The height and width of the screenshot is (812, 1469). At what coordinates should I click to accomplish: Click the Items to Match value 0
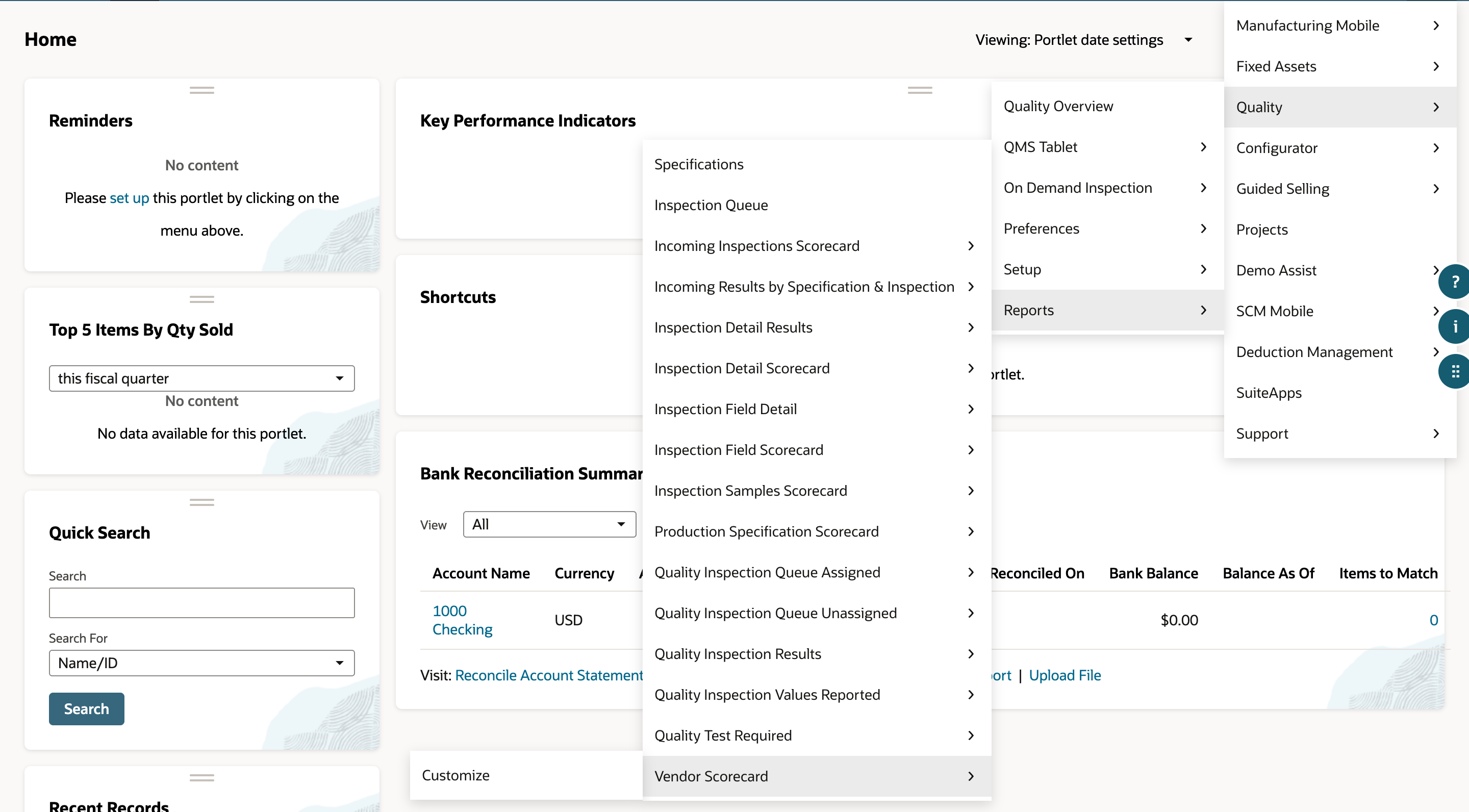[1434, 620]
